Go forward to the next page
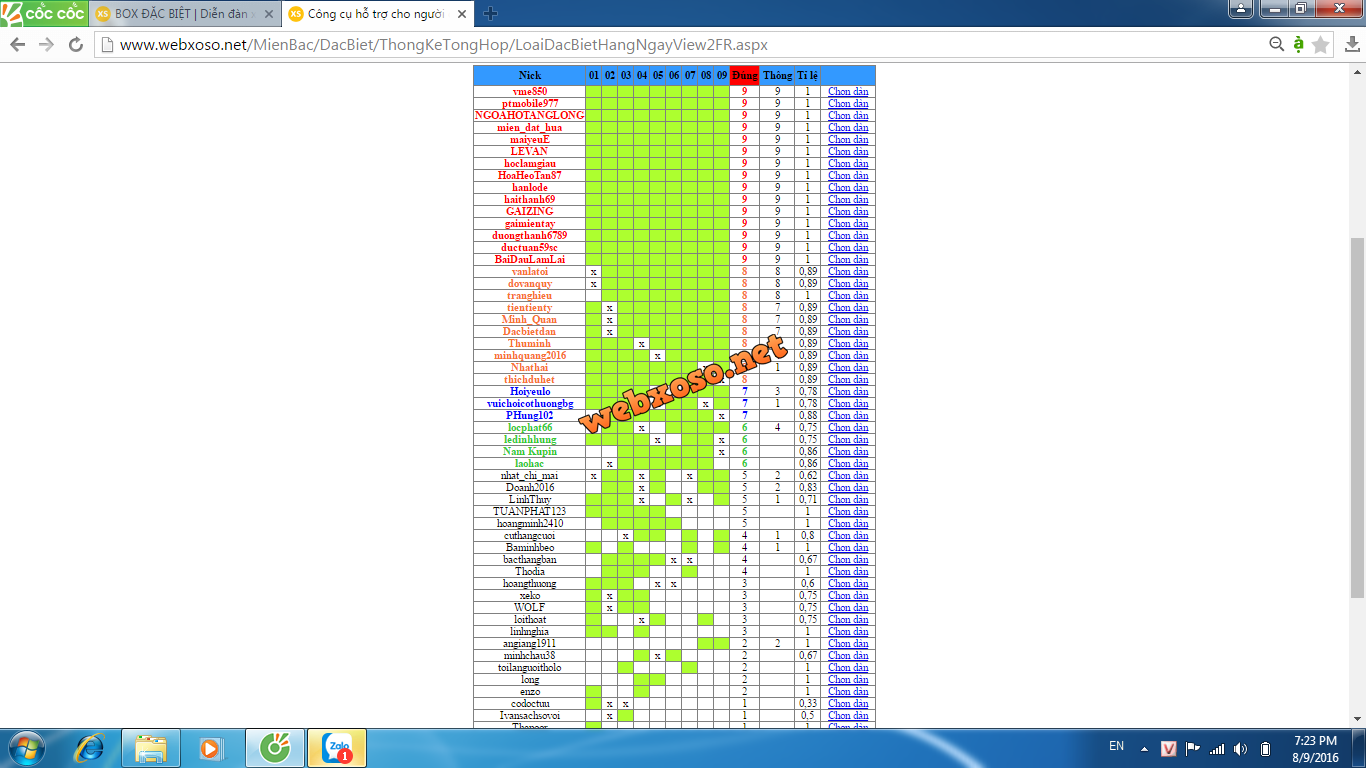Image resolution: width=1366 pixels, height=768 pixels. point(46,45)
